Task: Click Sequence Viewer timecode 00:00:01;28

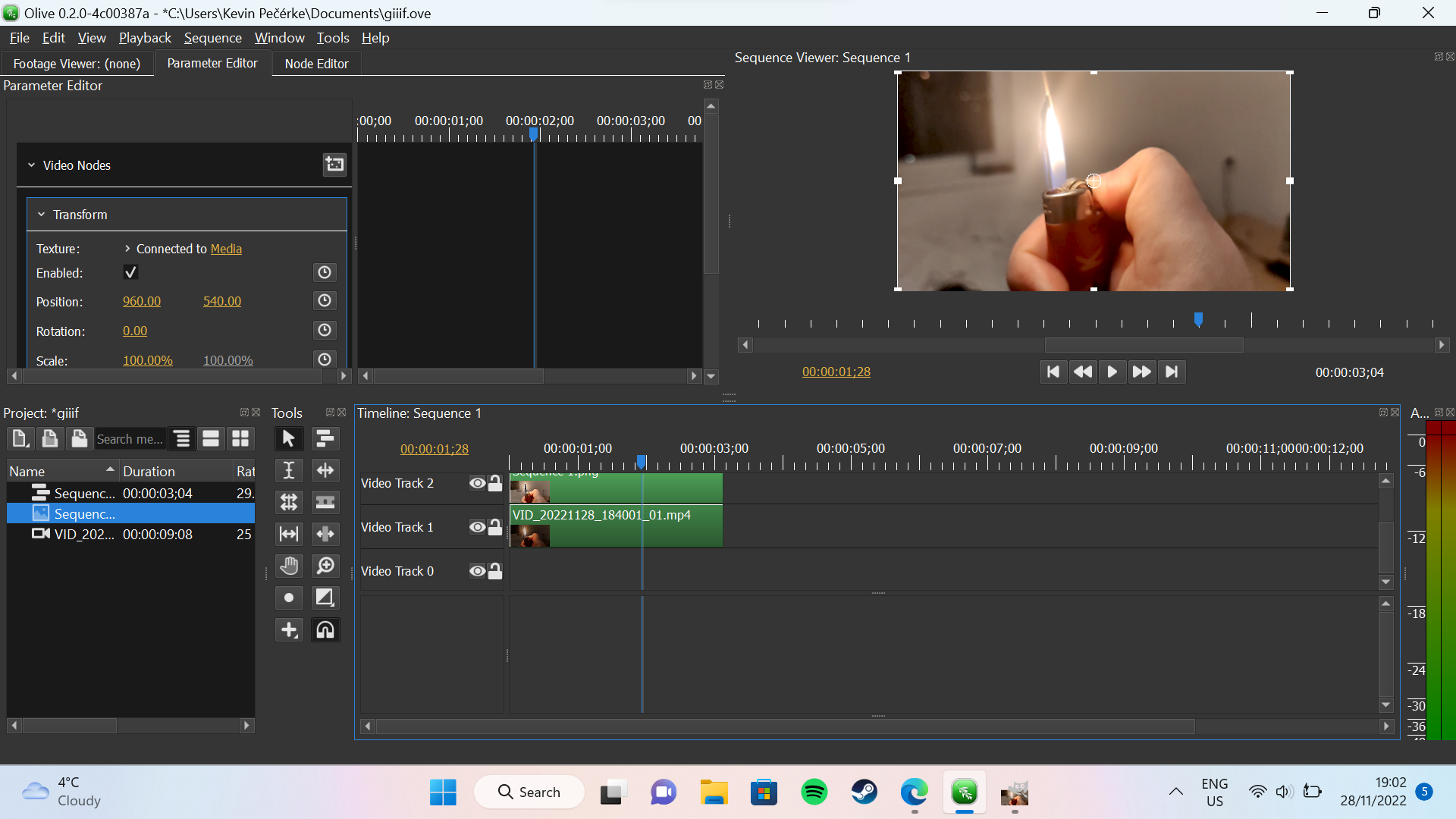Action: 836,372
